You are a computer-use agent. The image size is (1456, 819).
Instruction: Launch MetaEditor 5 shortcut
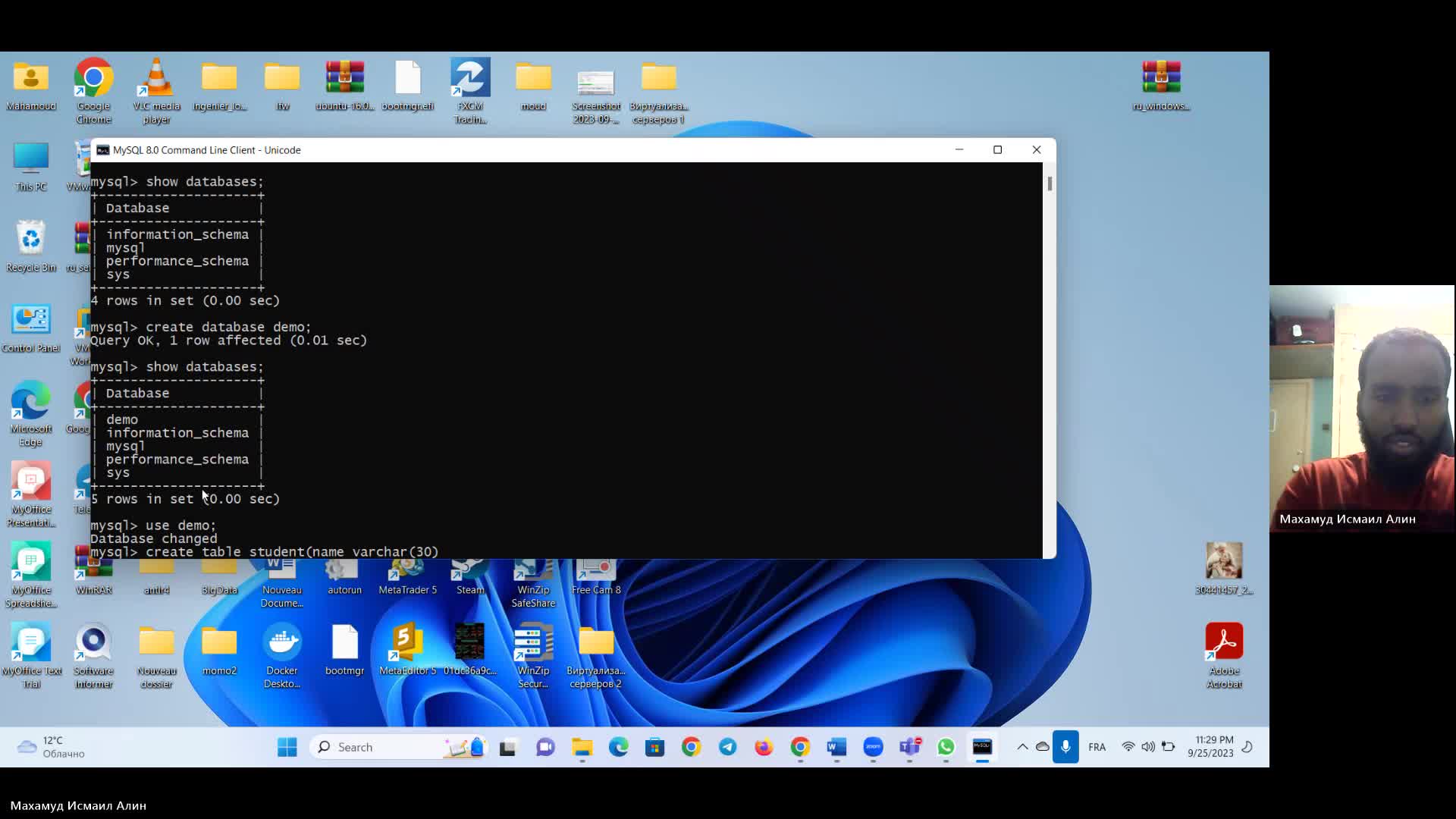click(x=408, y=649)
